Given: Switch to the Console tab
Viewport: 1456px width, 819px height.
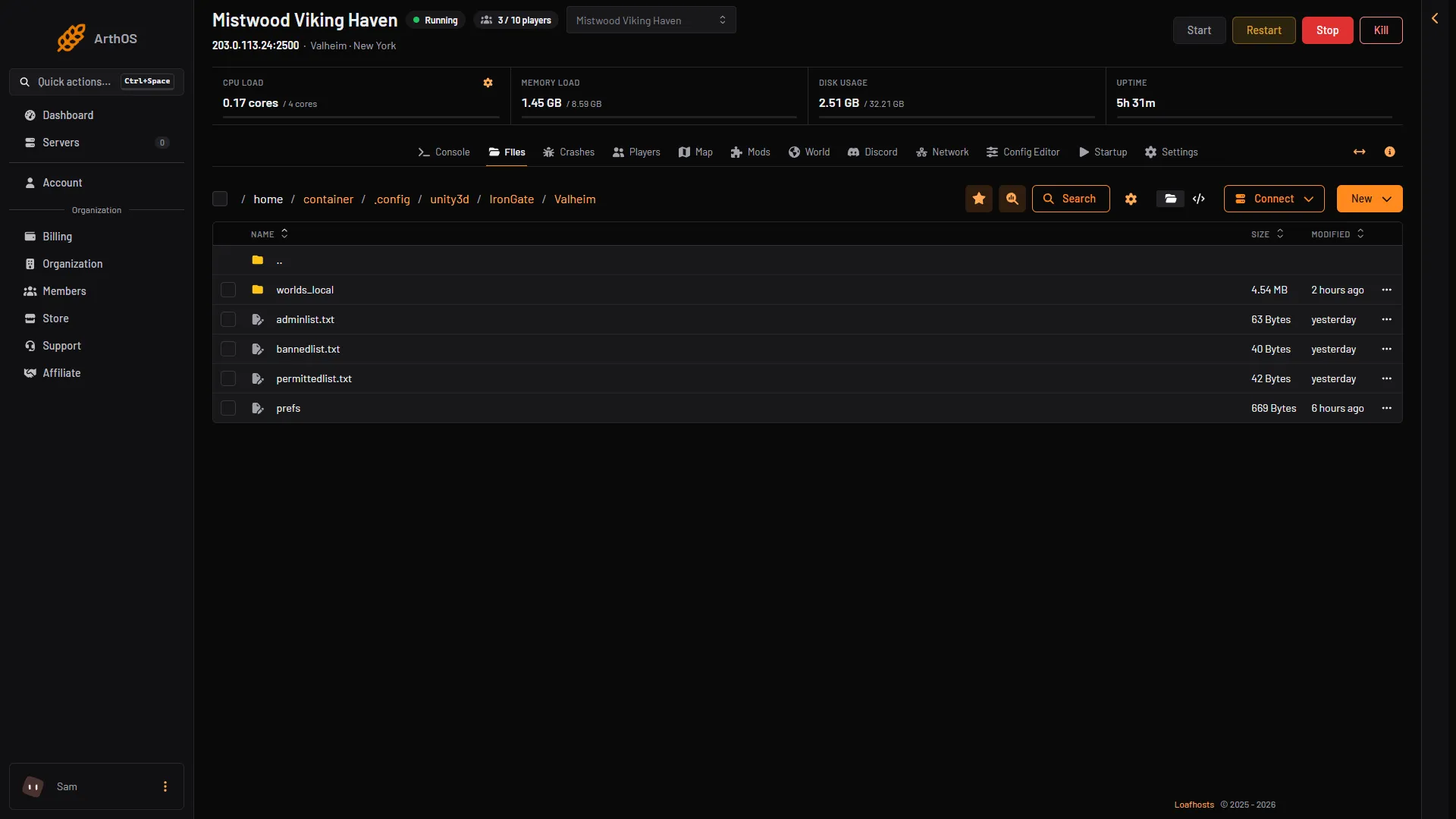Looking at the screenshot, I should tap(444, 152).
